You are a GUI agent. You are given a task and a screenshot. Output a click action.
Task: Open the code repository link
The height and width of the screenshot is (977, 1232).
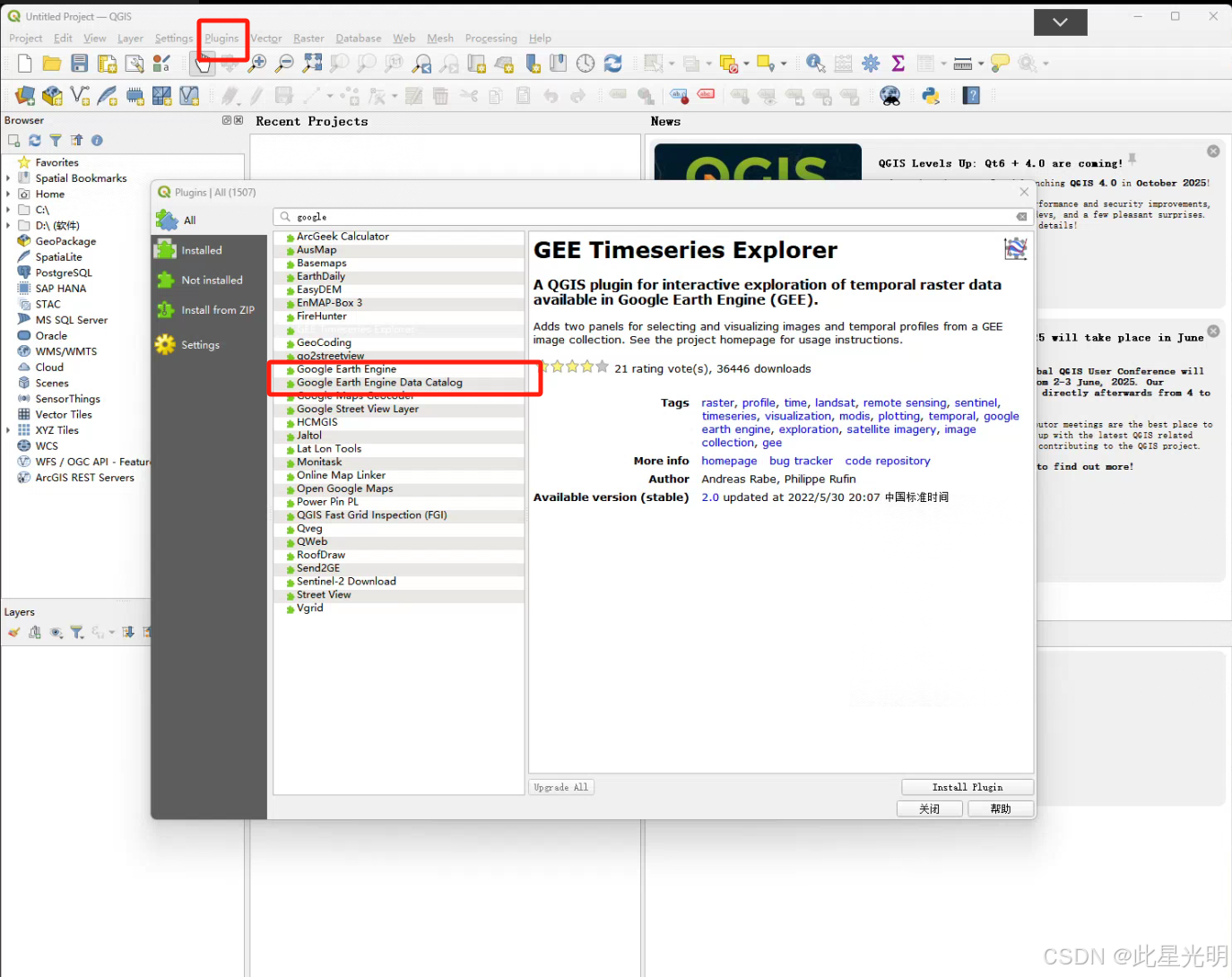click(888, 461)
